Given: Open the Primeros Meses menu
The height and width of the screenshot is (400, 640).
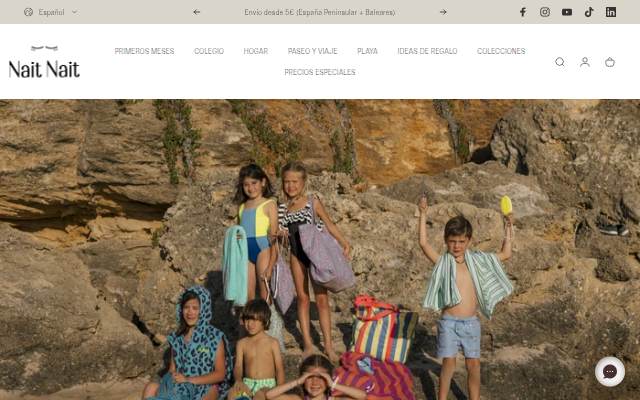Looking at the screenshot, I should pos(144,51).
